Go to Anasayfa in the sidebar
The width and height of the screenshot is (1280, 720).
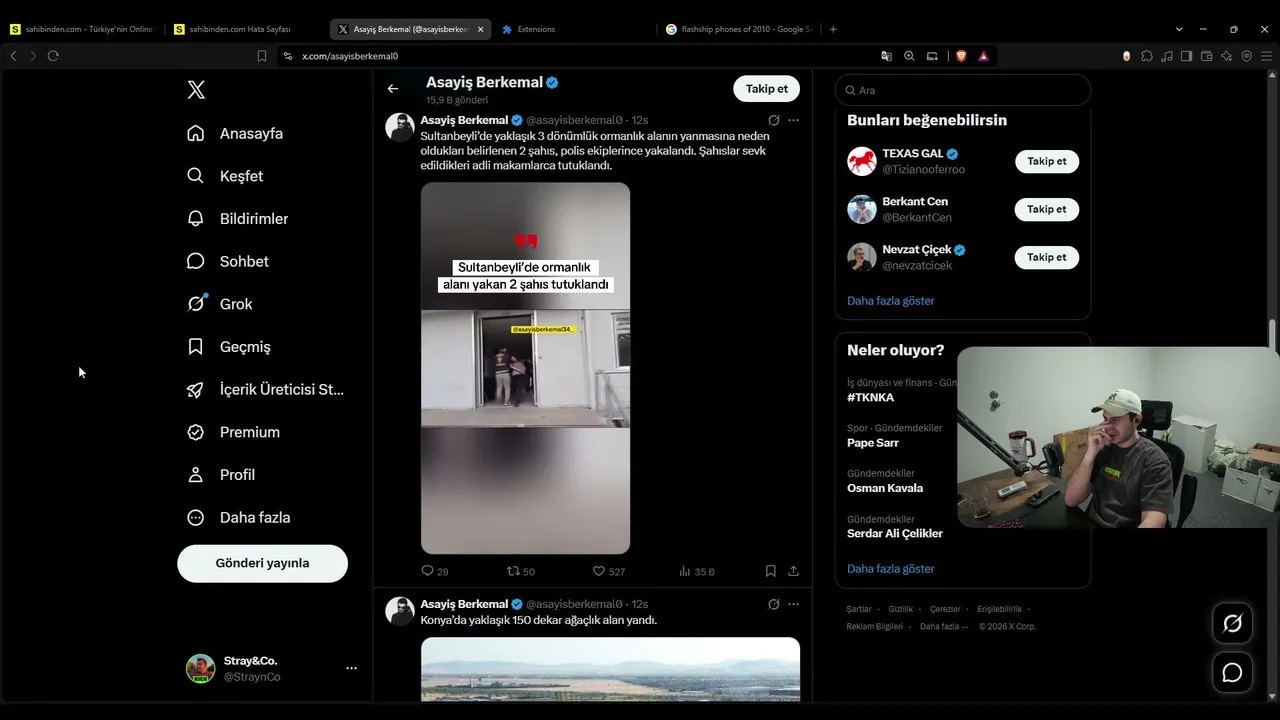[x=236, y=133]
